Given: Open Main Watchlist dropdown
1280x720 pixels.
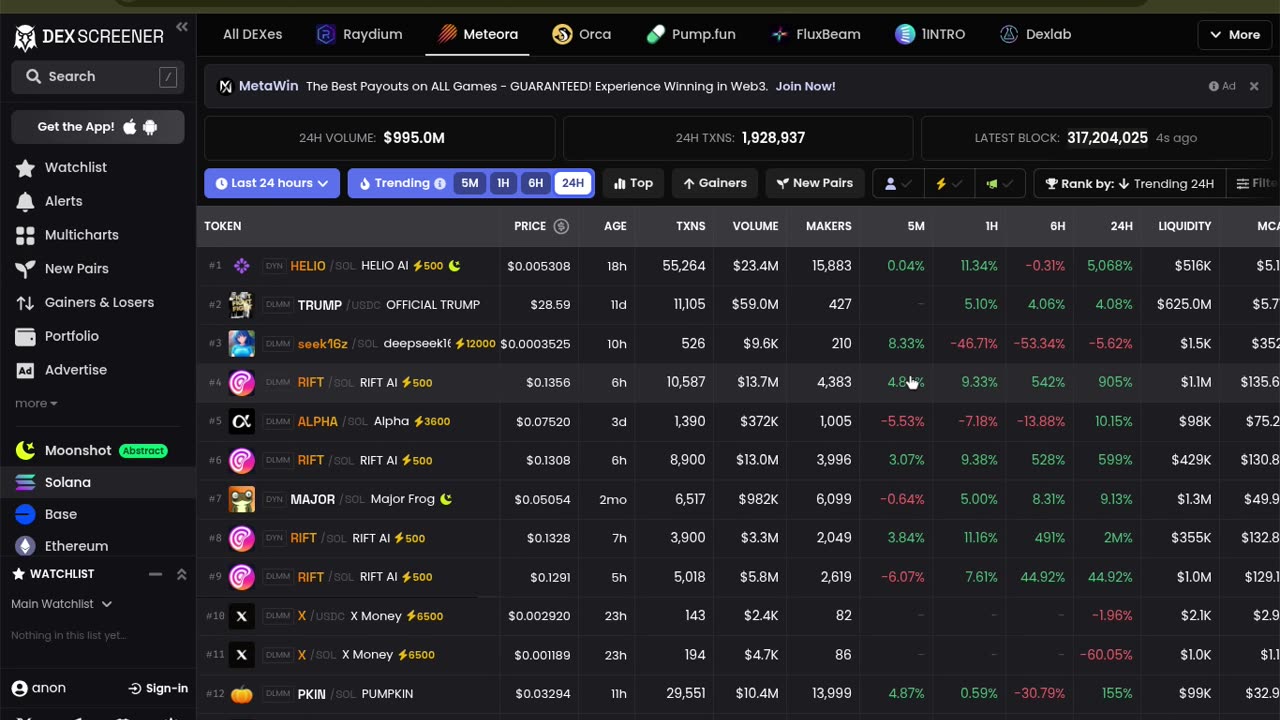Looking at the screenshot, I should coord(62,604).
